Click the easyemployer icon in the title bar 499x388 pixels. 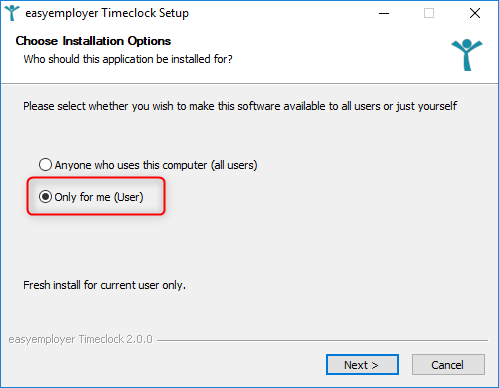pos(12,13)
